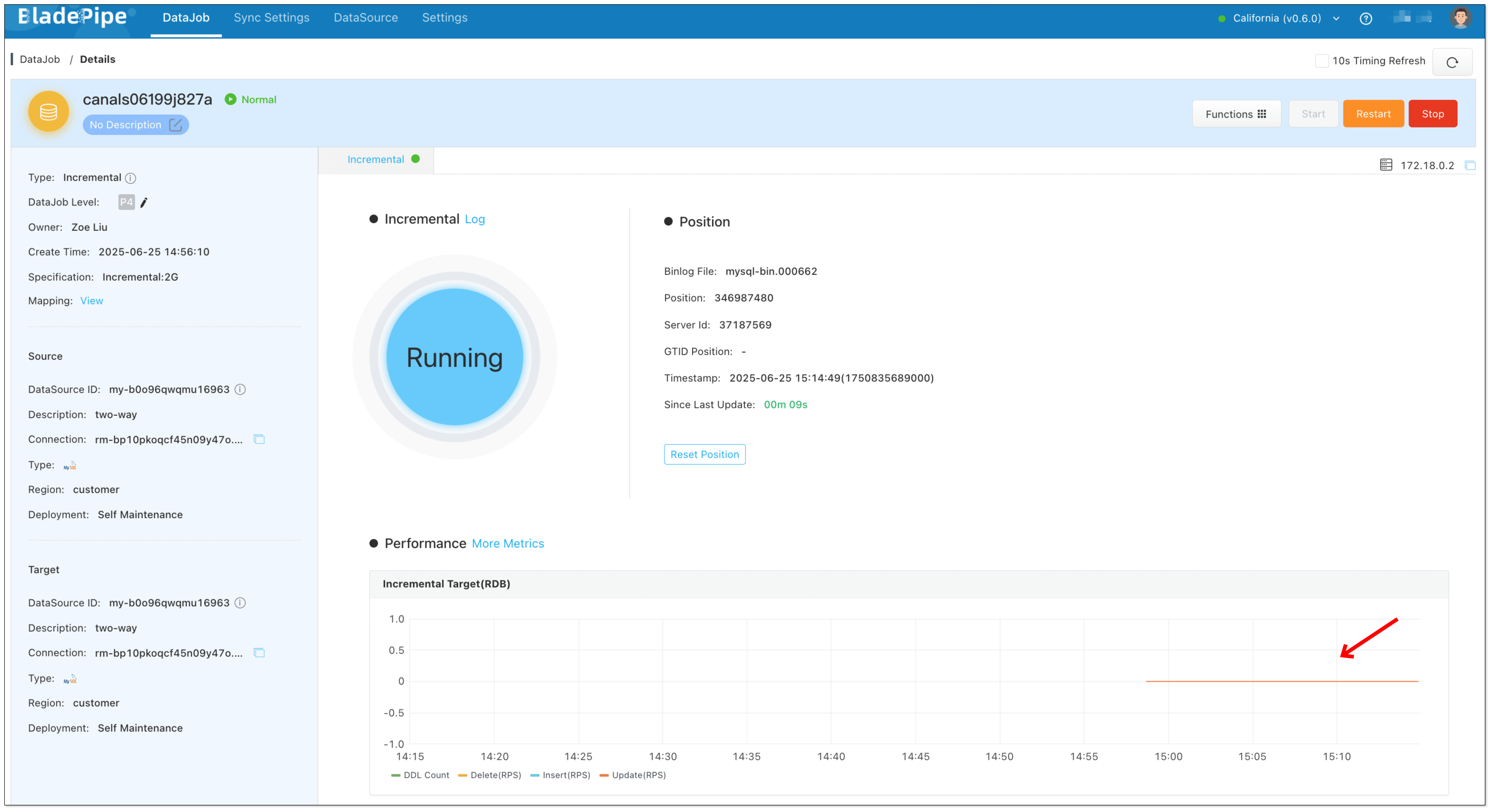Toggle Update(RPS) legend series
This screenshot has height=812, width=1492.
[x=633, y=775]
